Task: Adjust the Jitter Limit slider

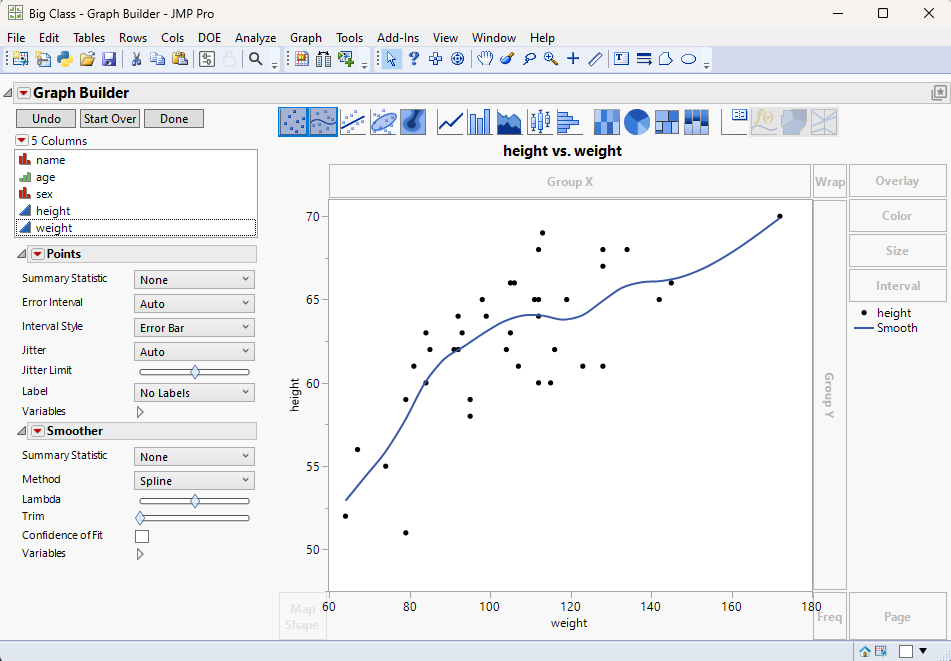Action: point(194,372)
